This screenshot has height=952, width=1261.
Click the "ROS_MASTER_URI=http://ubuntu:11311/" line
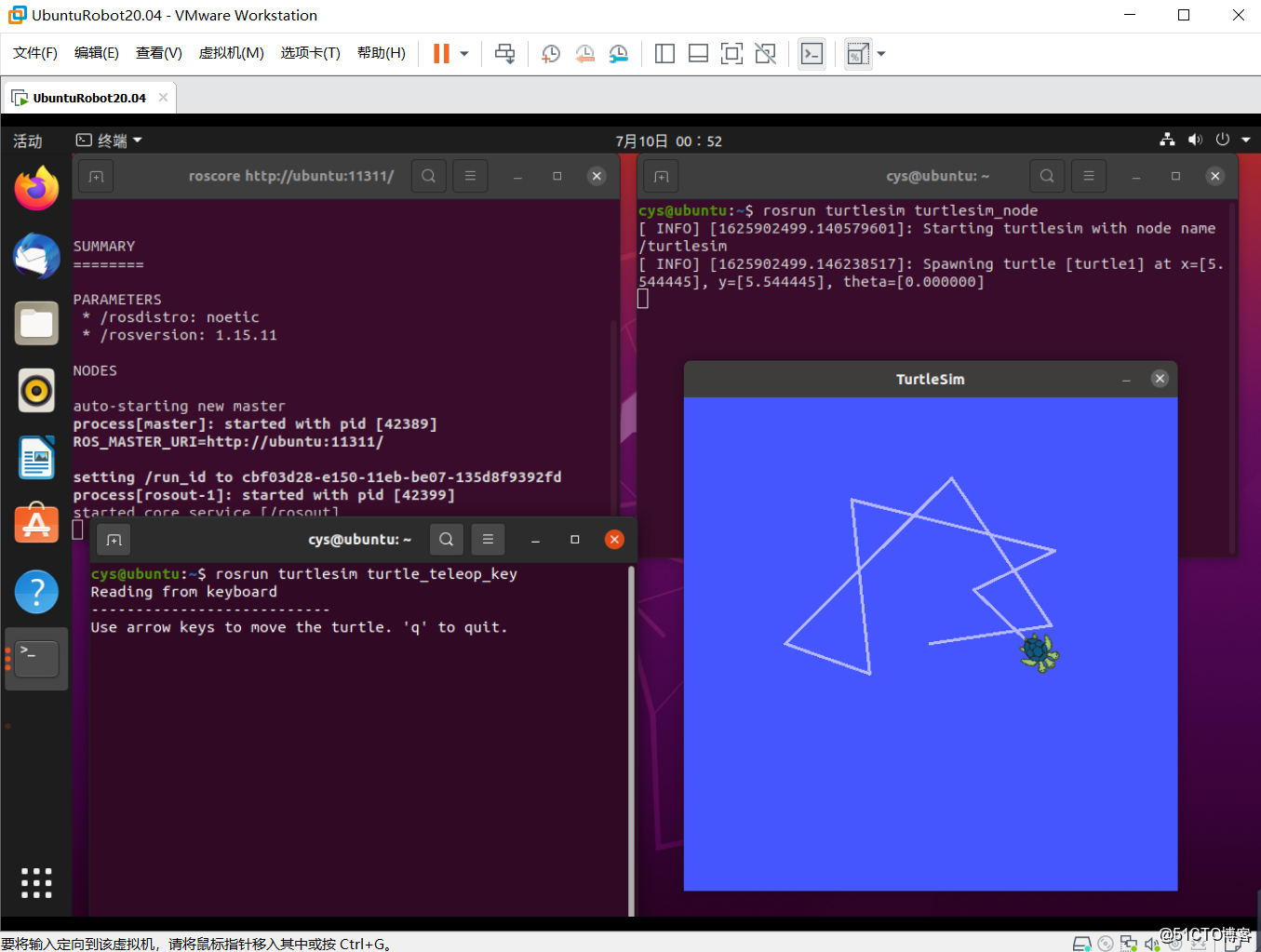(228, 442)
